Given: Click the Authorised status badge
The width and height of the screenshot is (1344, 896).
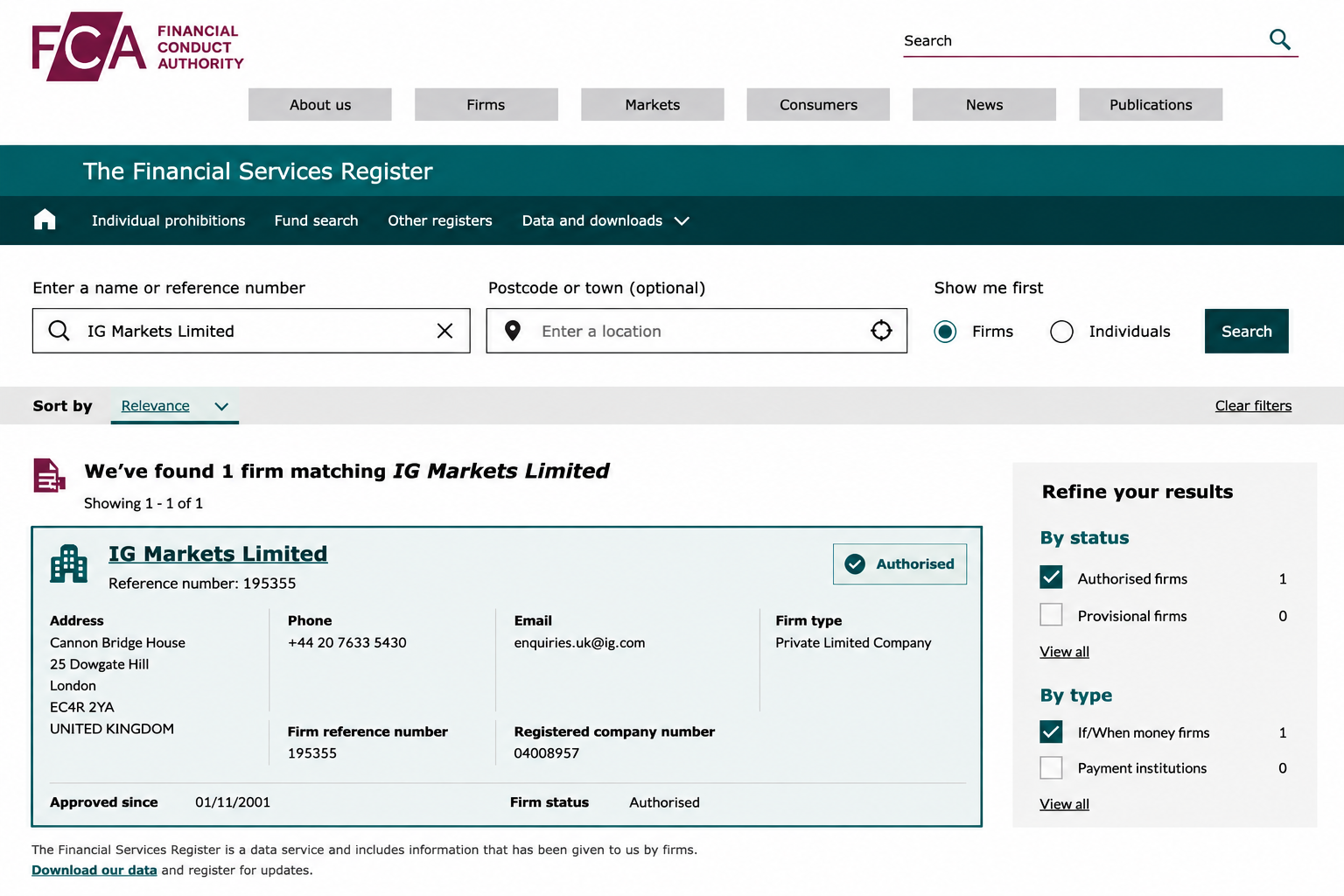Looking at the screenshot, I should point(899,564).
